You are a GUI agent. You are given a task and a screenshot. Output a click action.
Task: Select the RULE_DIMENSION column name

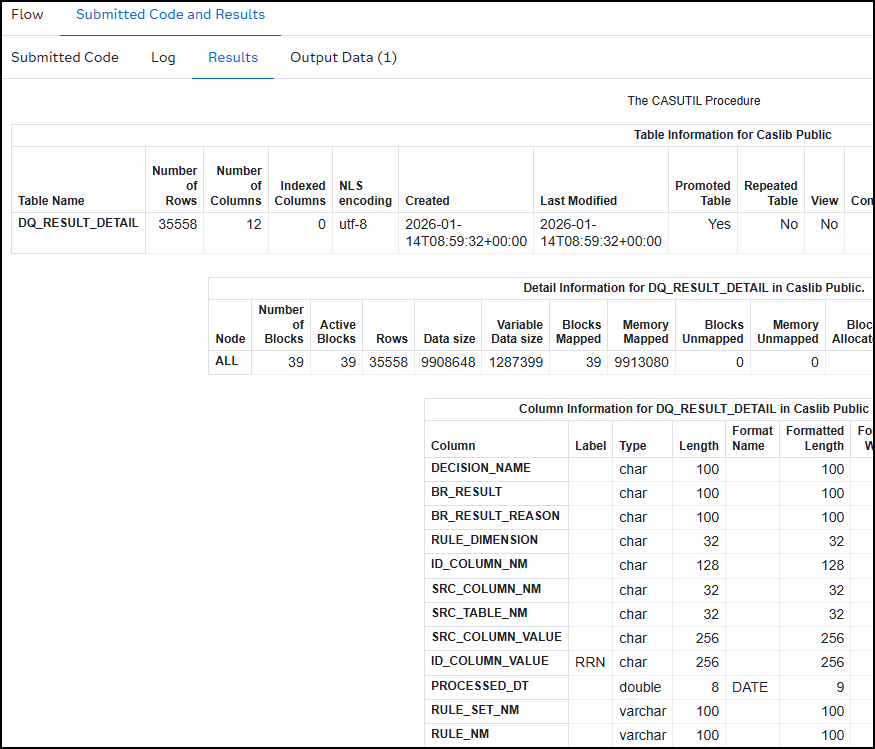click(x=484, y=540)
